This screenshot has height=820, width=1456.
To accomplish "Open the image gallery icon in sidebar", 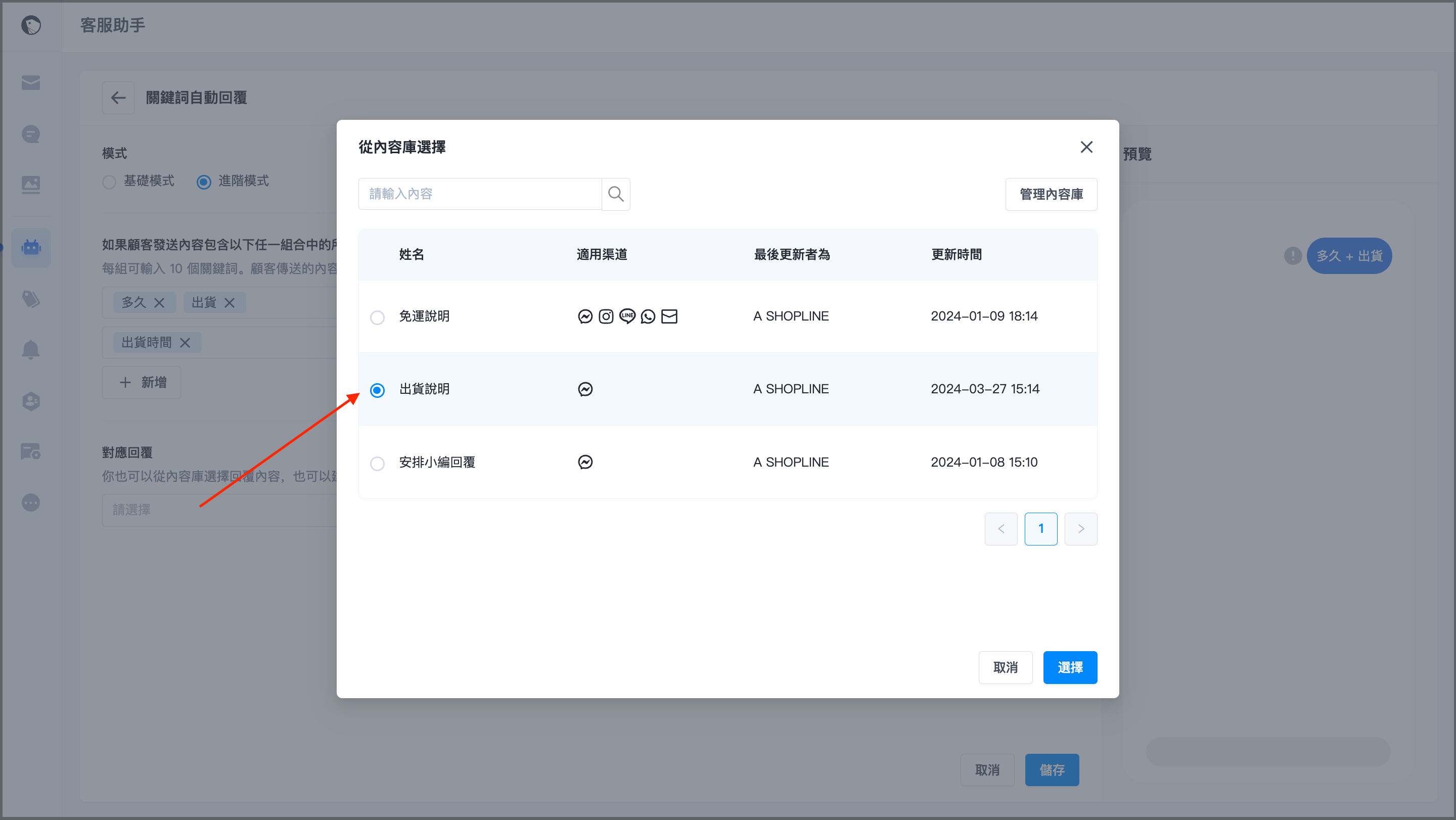I will click(x=31, y=185).
